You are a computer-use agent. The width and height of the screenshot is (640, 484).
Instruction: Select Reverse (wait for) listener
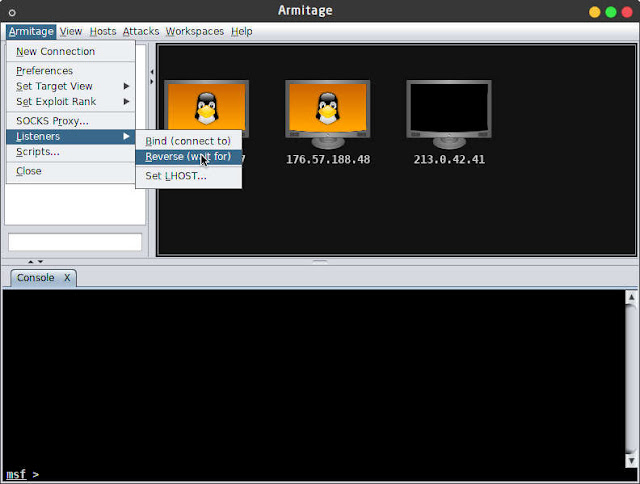tap(189, 157)
